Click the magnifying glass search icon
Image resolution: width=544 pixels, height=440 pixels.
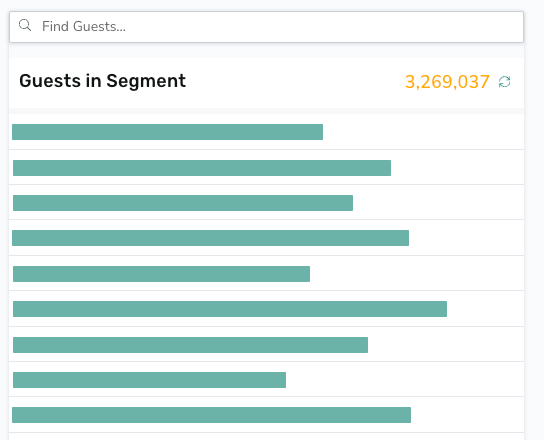25,25
